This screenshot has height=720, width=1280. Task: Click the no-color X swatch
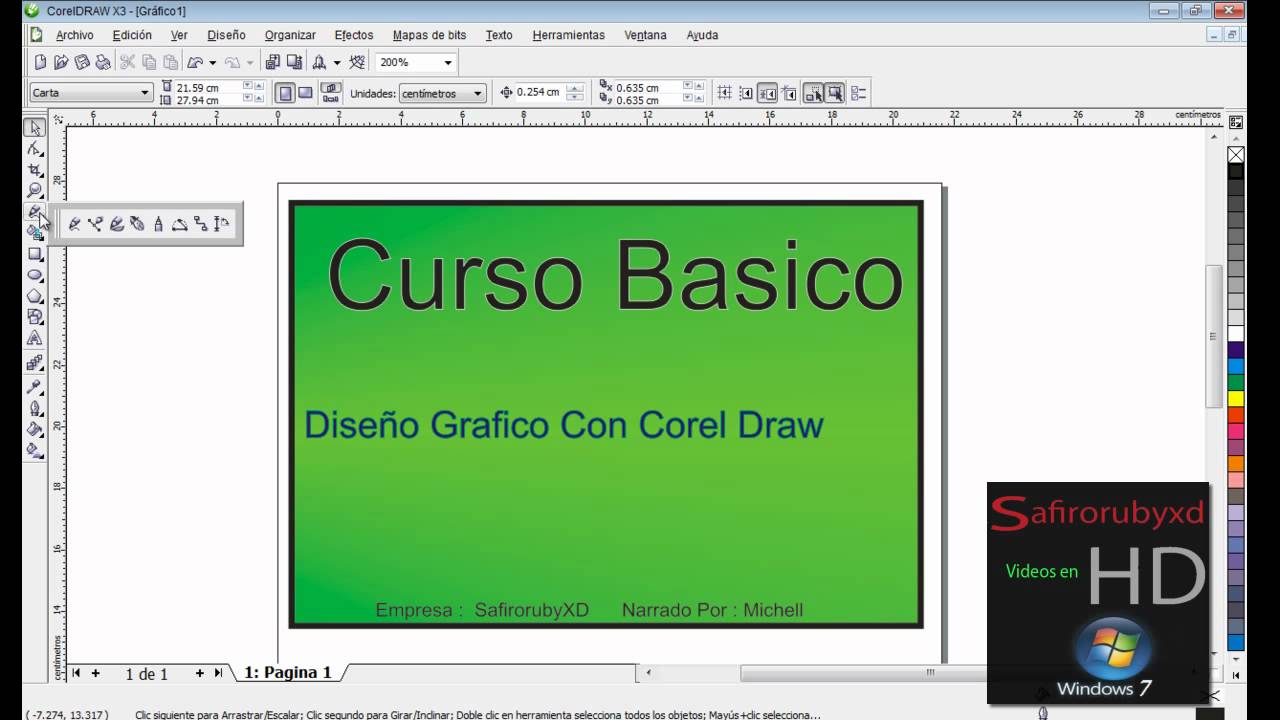(1236, 155)
